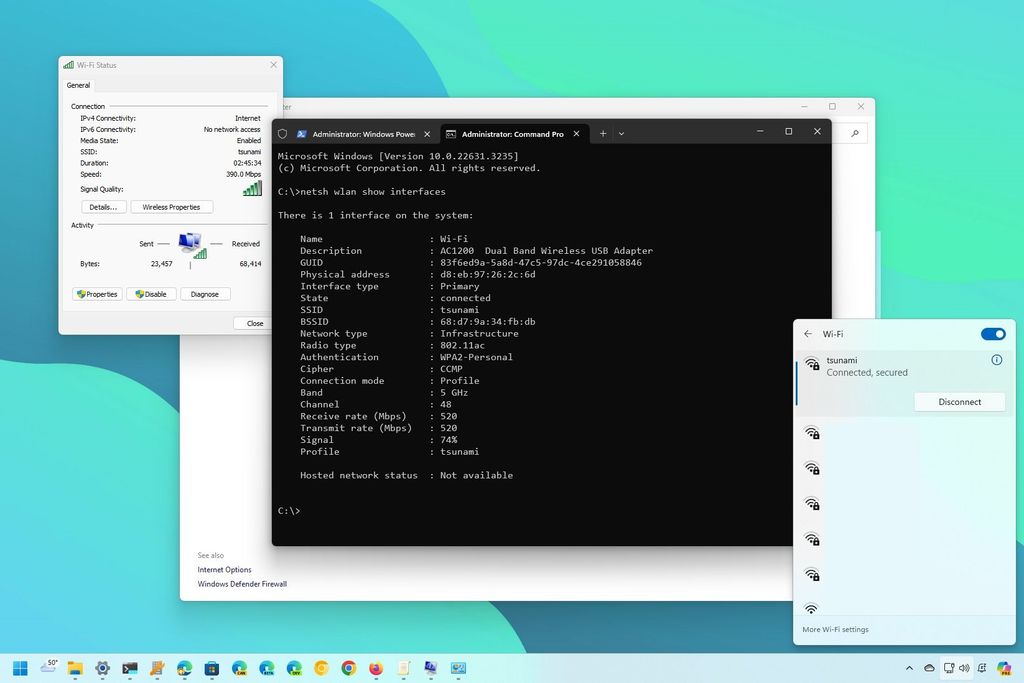Switch to the Administrator: Windows PowerShell tab
The image size is (1024, 683).
[363, 133]
